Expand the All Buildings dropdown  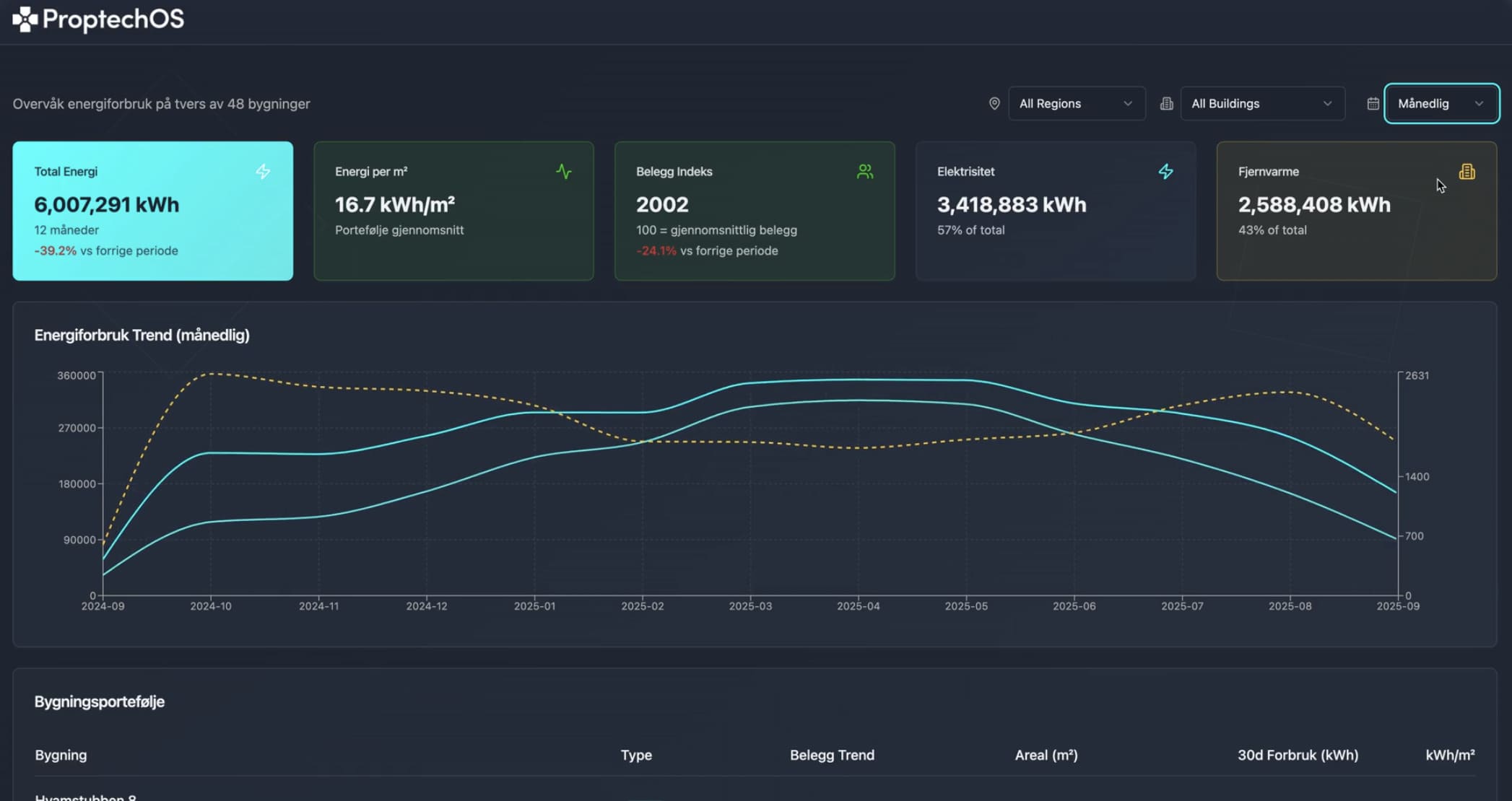coord(1261,104)
